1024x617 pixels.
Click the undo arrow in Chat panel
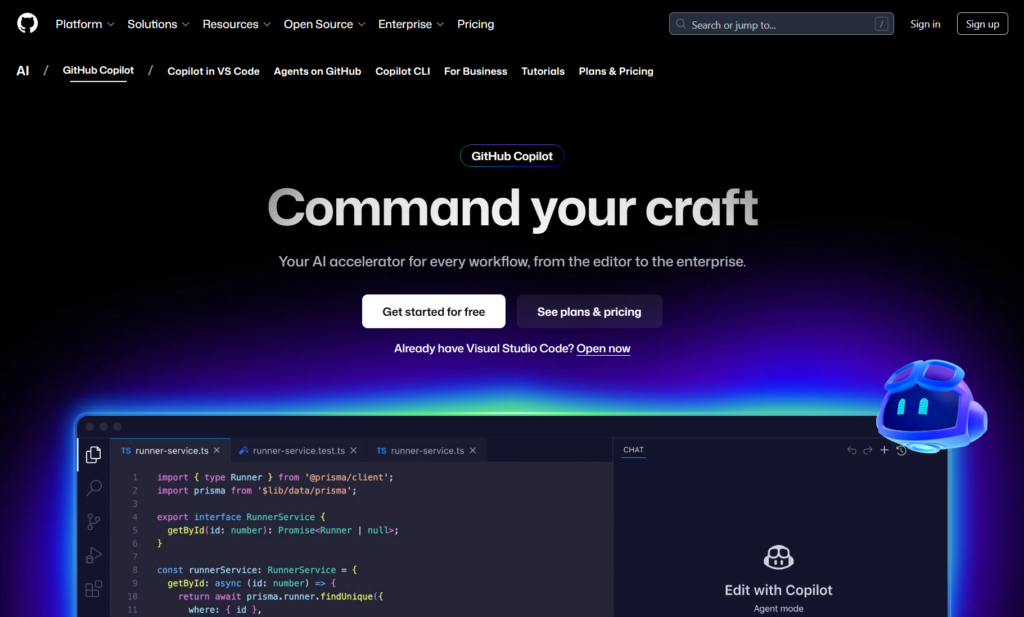click(852, 450)
